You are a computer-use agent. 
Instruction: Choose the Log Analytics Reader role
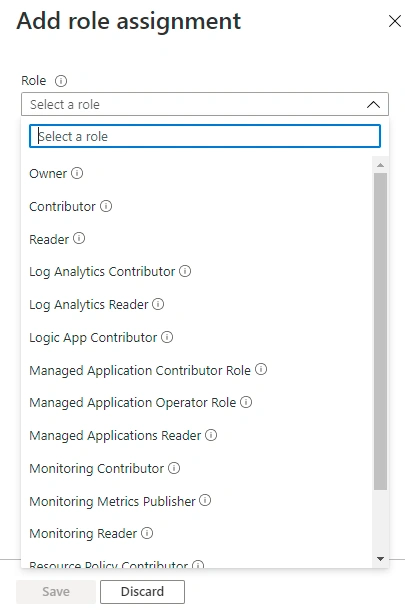tap(89, 305)
